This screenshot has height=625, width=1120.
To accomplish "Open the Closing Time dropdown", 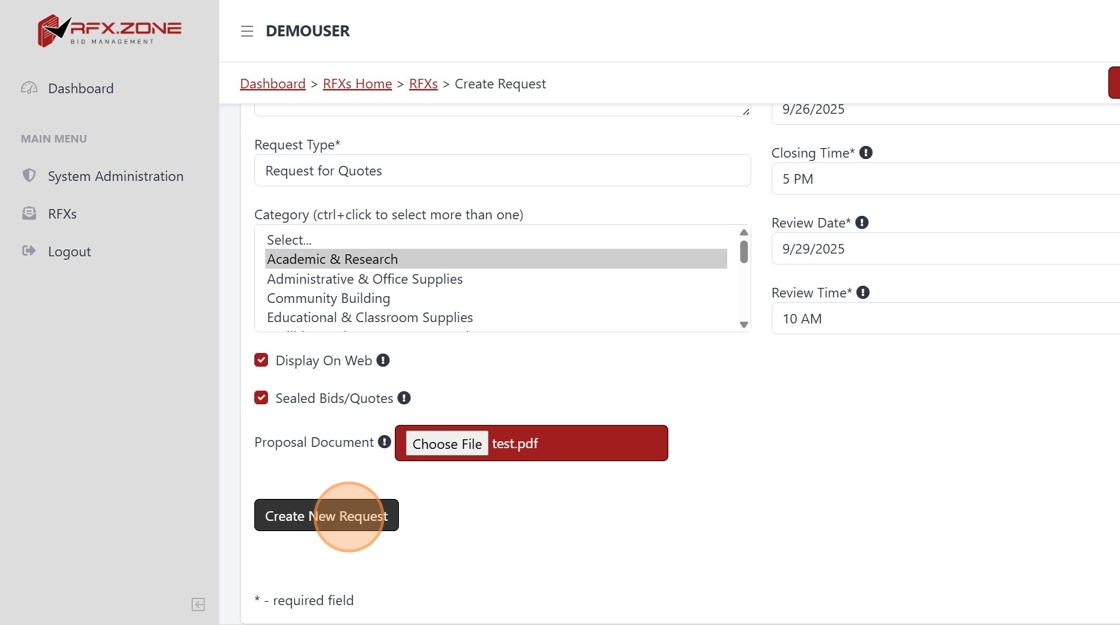I will (x=945, y=179).
